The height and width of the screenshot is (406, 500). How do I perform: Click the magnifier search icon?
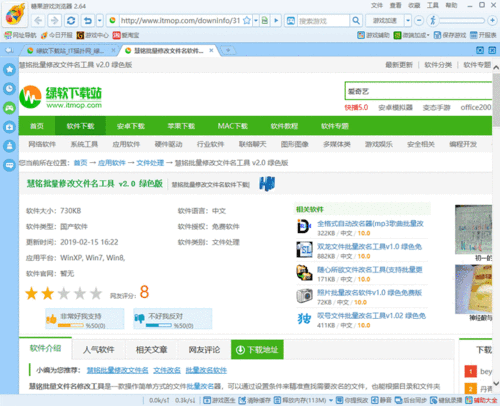pos(356,21)
